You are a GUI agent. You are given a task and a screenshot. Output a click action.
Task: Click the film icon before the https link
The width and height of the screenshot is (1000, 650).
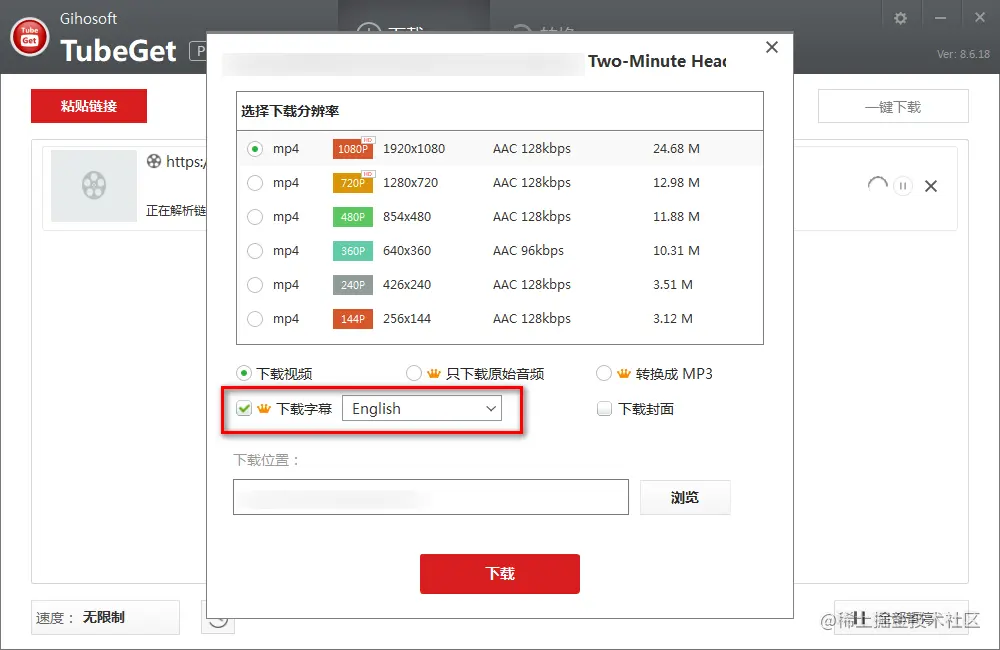pyautogui.click(x=154, y=161)
